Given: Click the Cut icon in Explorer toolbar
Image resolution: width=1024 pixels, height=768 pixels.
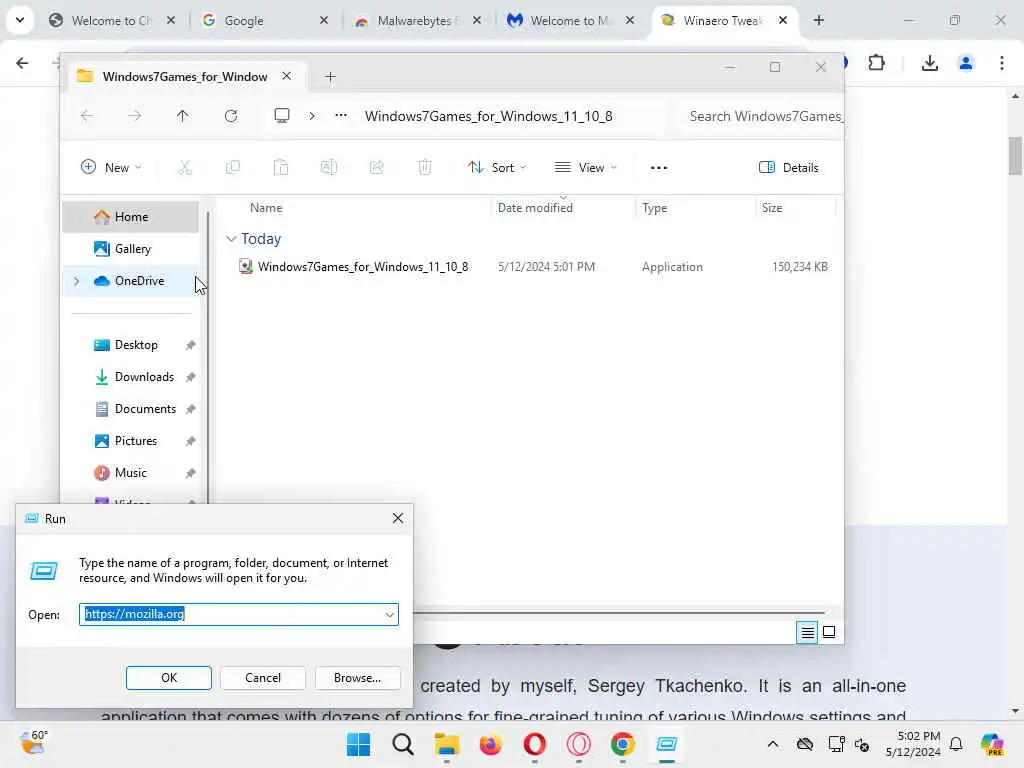Looking at the screenshot, I should point(185,168).
